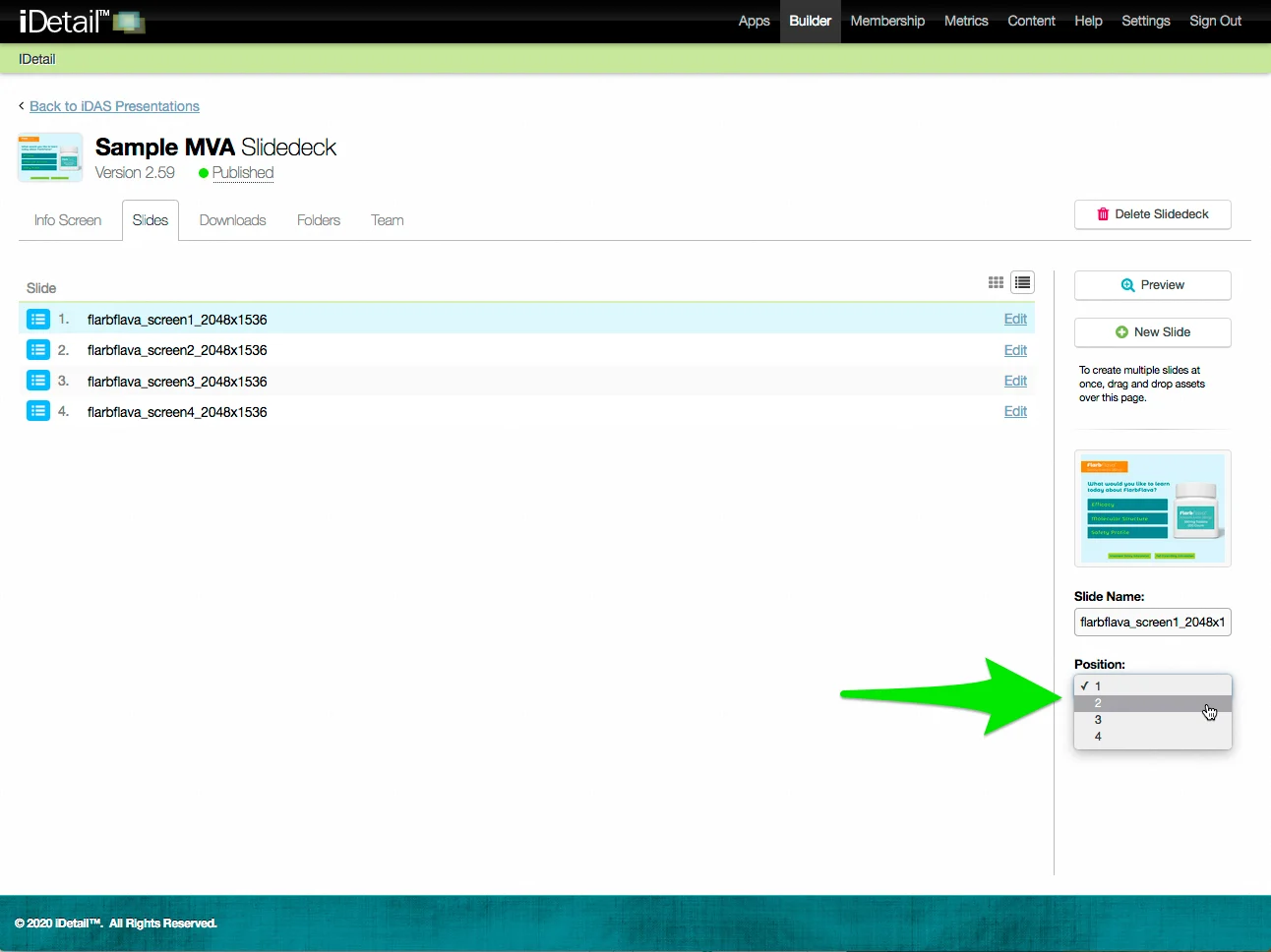The image size is (1271, 952).
Task: Click the Sample MVA Slidedeck title
Action: click(x=215, y=148)
